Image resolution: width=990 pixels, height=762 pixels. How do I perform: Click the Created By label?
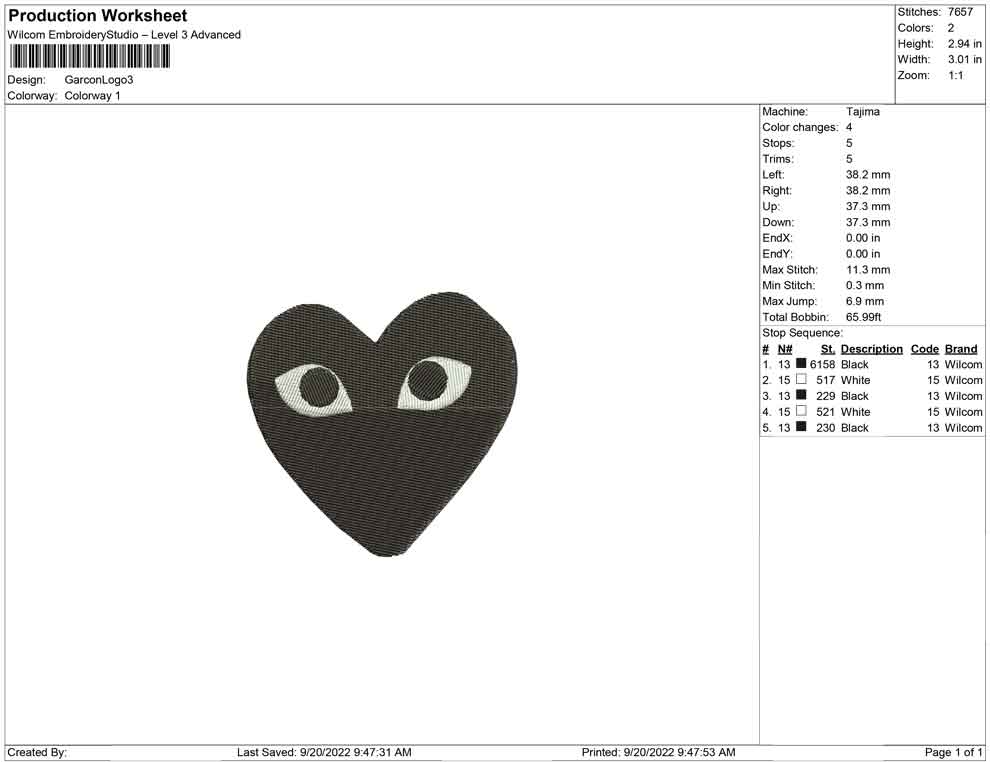tap(37, 753)
